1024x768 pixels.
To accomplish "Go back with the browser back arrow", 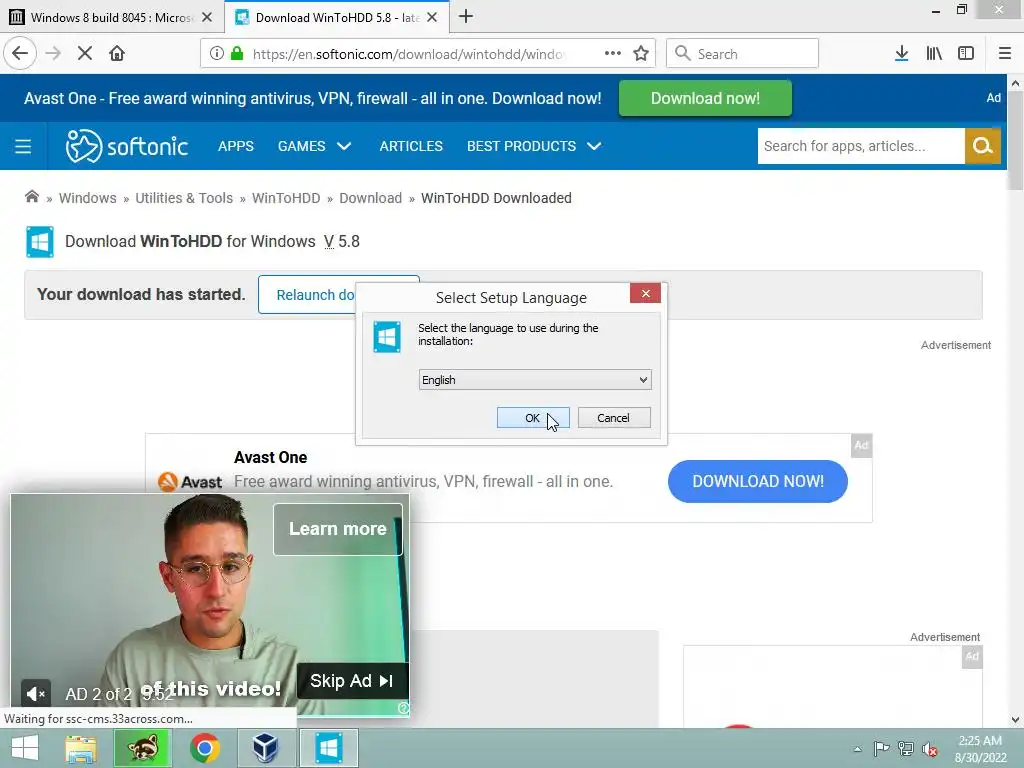I will pos(20,54).
